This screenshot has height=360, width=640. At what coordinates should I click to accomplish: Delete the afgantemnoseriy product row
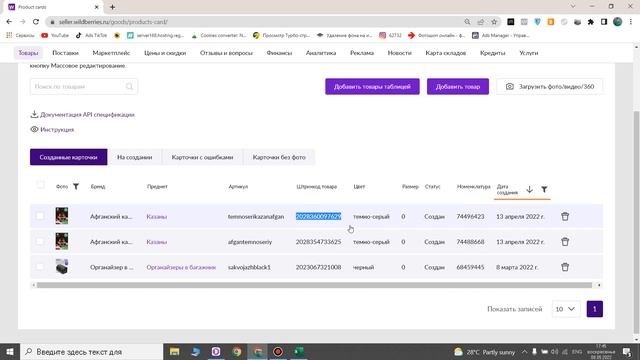pyautogui.click(x=565, y=242)
